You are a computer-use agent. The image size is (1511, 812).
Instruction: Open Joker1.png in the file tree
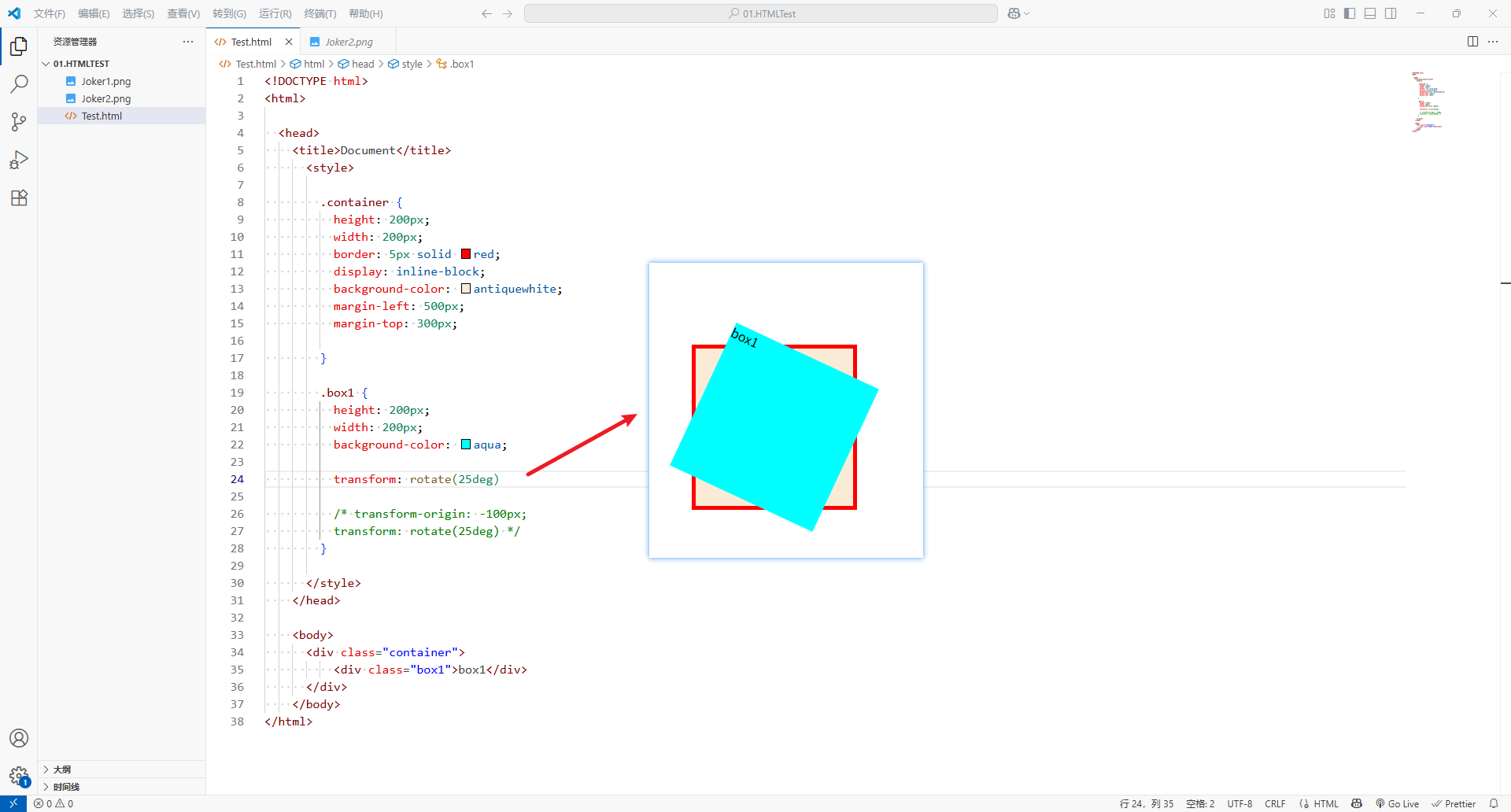pos(122,81)
